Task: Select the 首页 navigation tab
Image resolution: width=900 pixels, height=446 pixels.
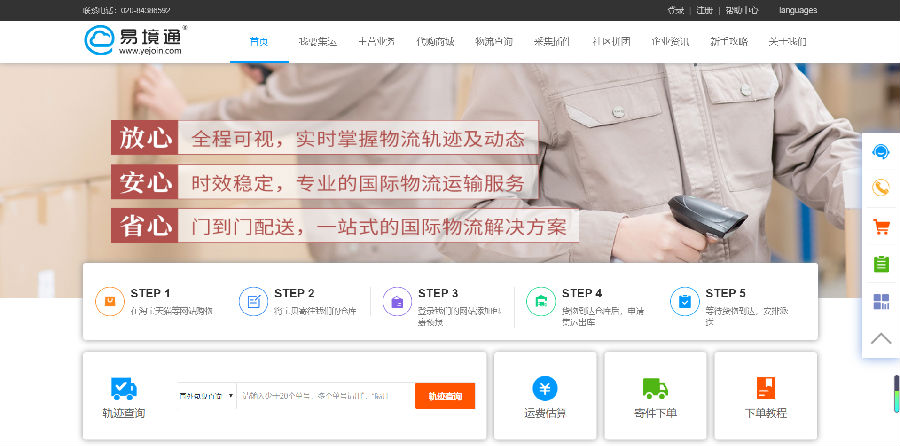Action: tap(259, 42)
